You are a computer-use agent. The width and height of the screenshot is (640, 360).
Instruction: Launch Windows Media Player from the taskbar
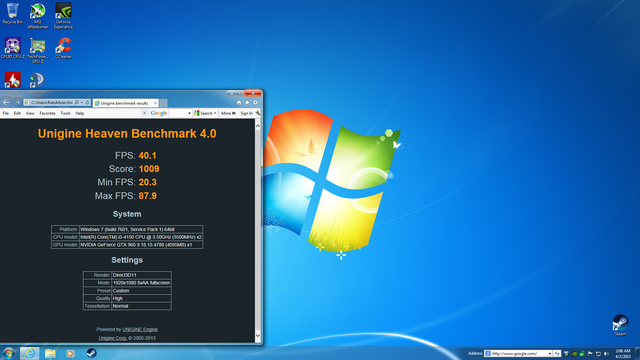click(70, 353)
